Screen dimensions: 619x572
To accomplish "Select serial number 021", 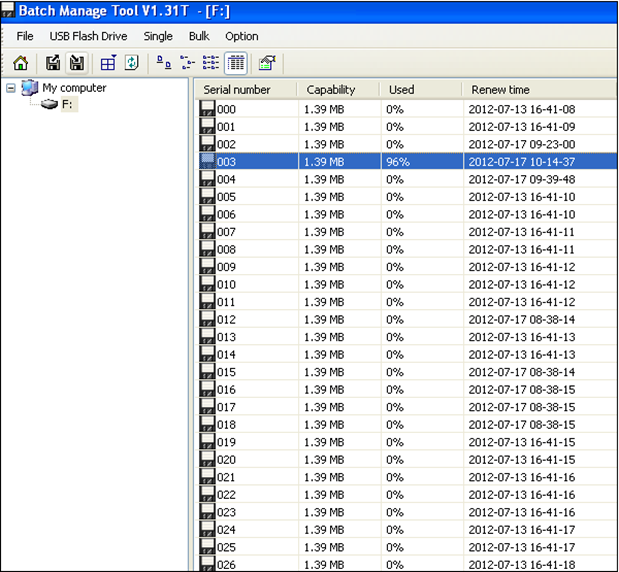I will [x=226, y=477].
